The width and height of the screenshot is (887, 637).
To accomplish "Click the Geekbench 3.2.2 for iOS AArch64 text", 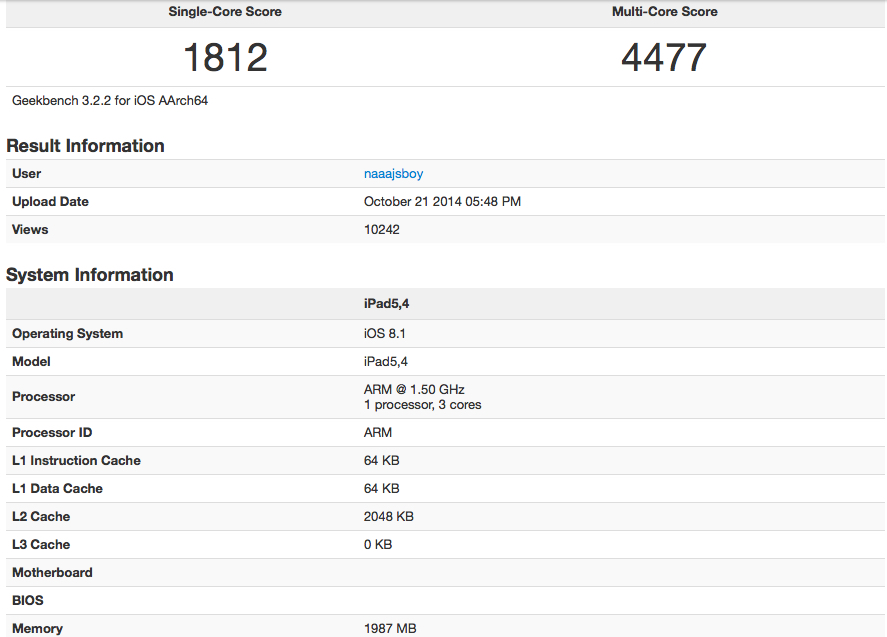I will (110, 101).
